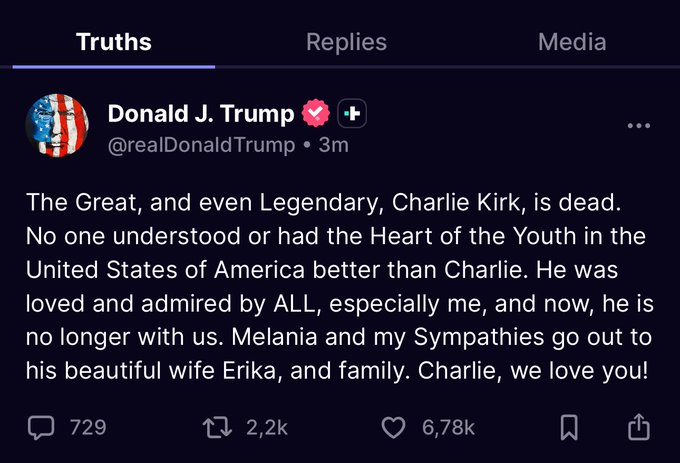680x463 pixels.
Task: Like the post with heart icon
Action: click(x=395, y=428)
